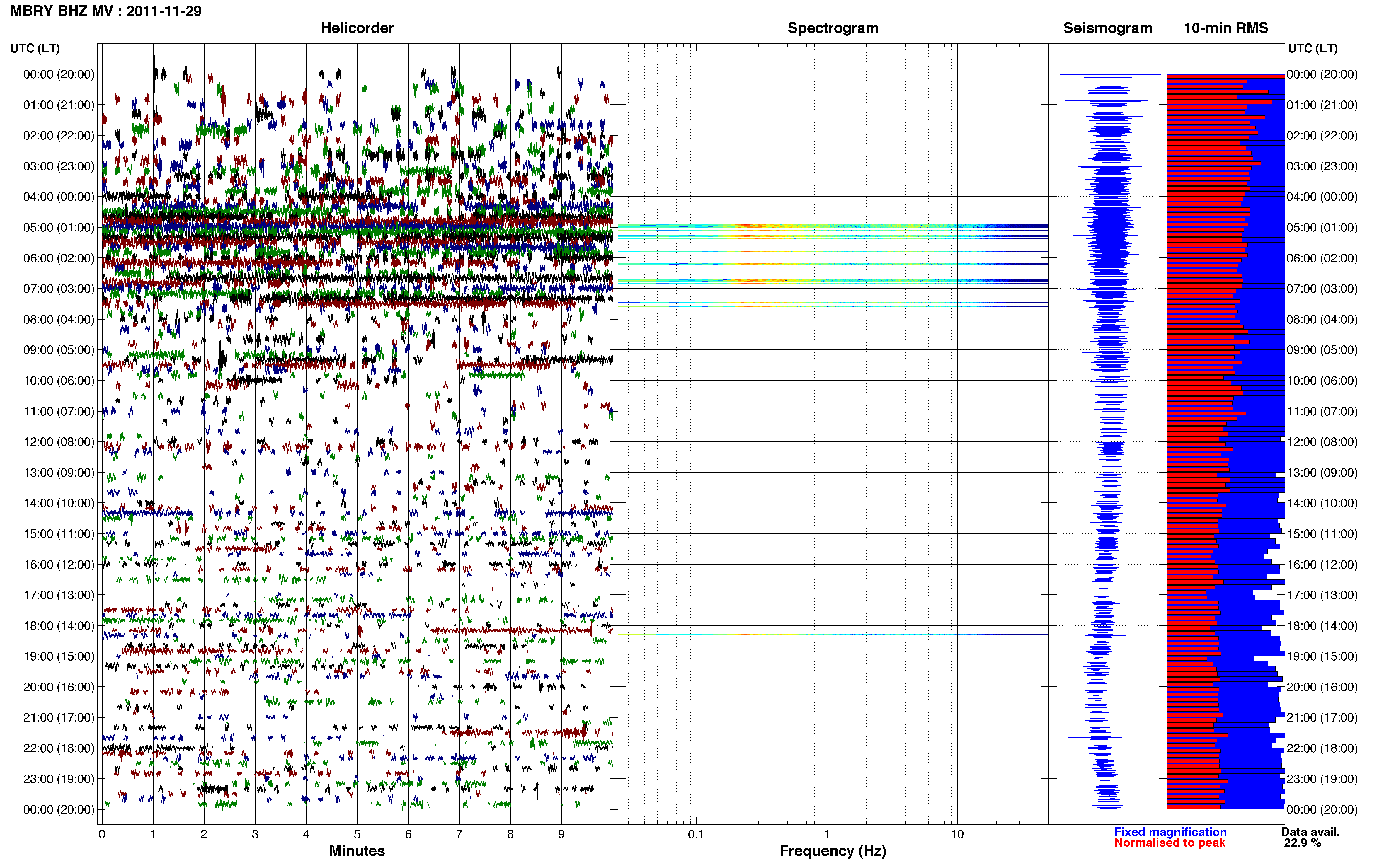Click '02:00 (22:00)' beside the RMS panel

(x=1322, y=135)
